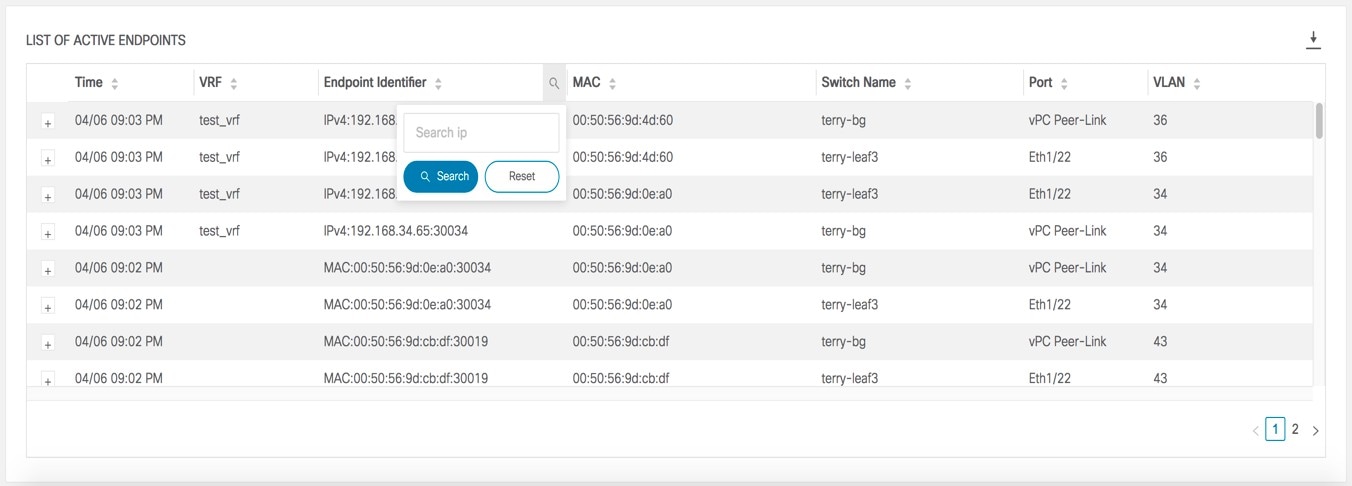
Task: Sort by VLAN column arrows
Action: point(1197,83)
